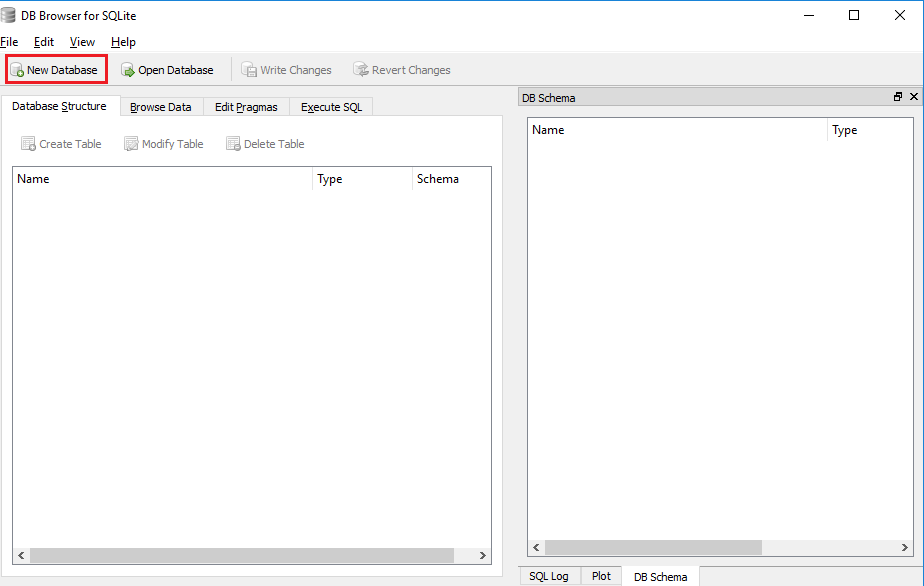Screen dimensions: 924x586
Task: Click the Open Database button label
Action: coord(176,70)
